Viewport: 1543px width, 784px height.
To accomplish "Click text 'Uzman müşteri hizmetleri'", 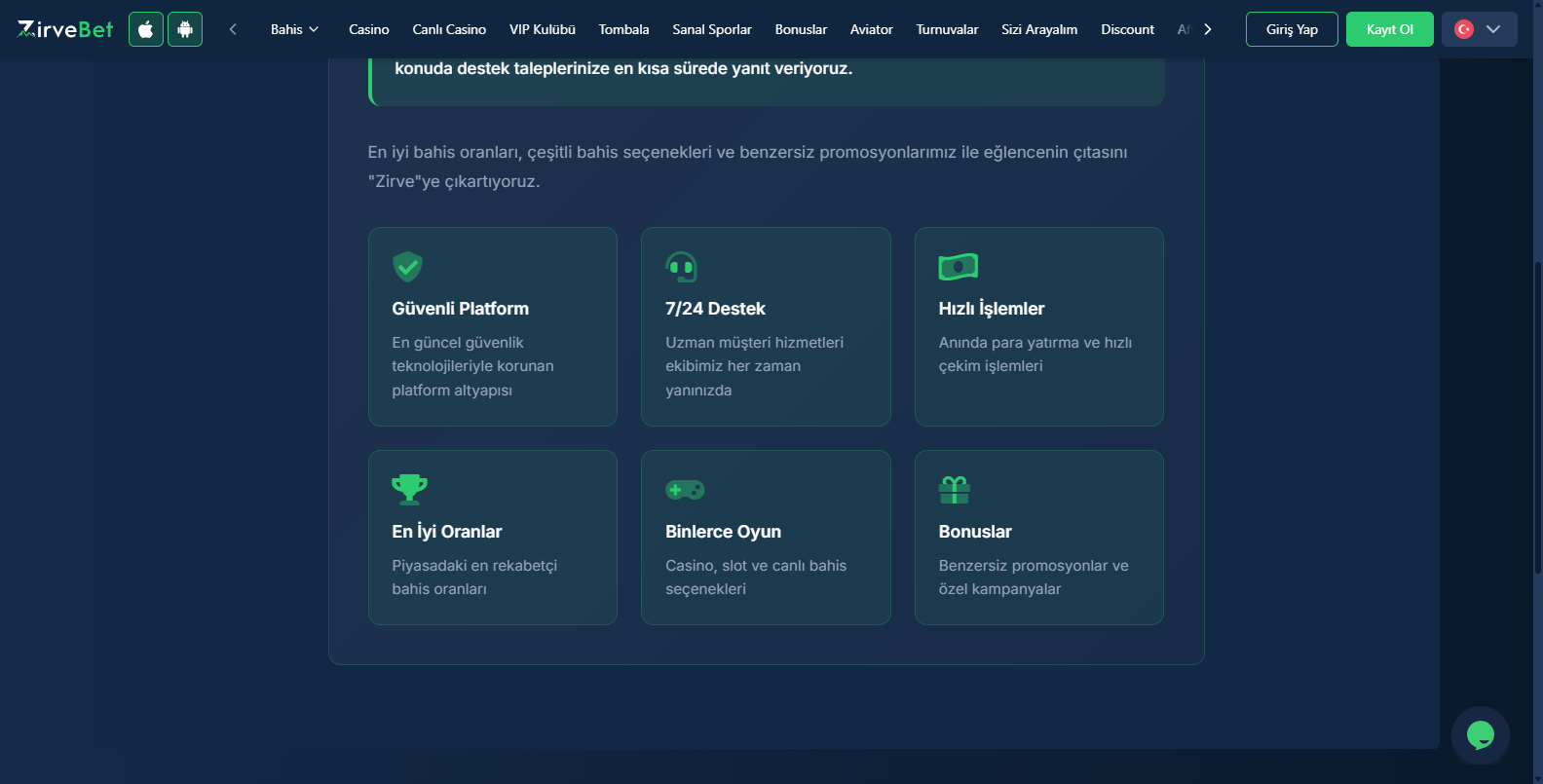I will point(754,343).
